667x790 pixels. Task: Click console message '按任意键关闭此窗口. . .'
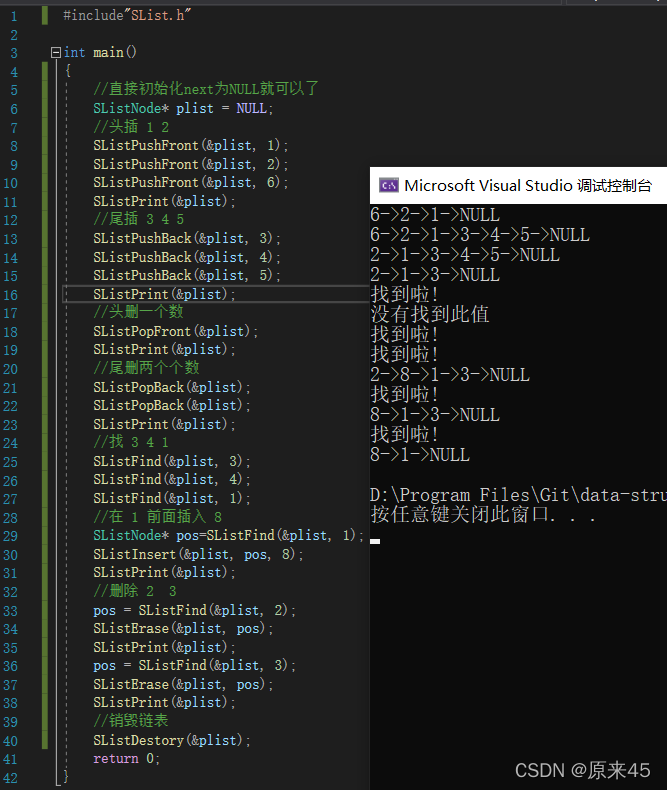coord(483,515)
